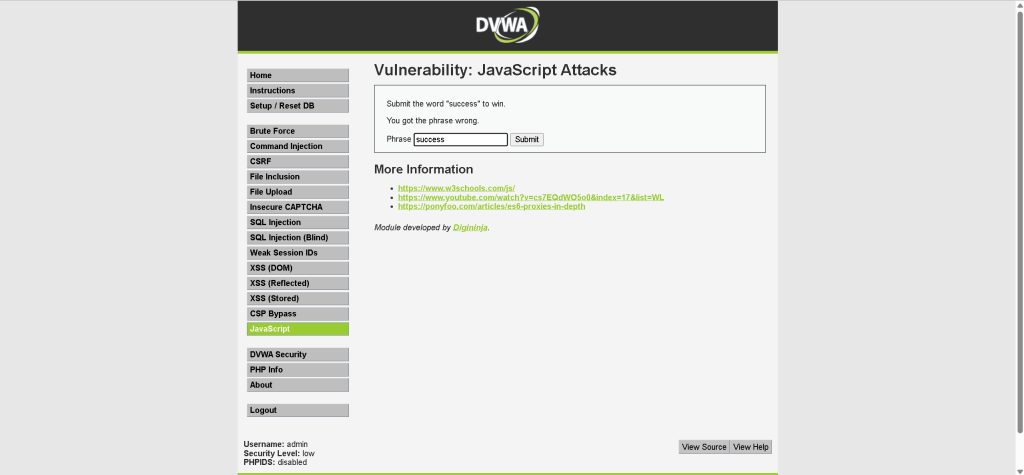Screen dimensions: 1024x475
Task: Click the 'More Information' heading
Action: (423, 169)
